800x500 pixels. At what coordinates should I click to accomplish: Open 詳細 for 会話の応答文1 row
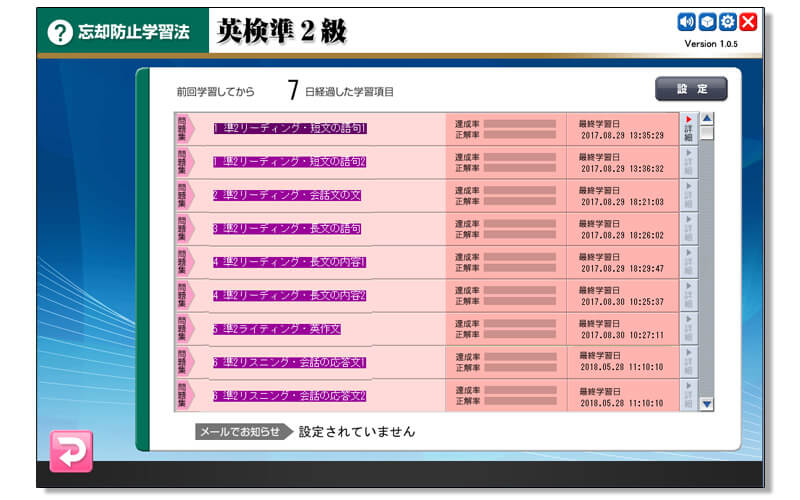(688, 362)
